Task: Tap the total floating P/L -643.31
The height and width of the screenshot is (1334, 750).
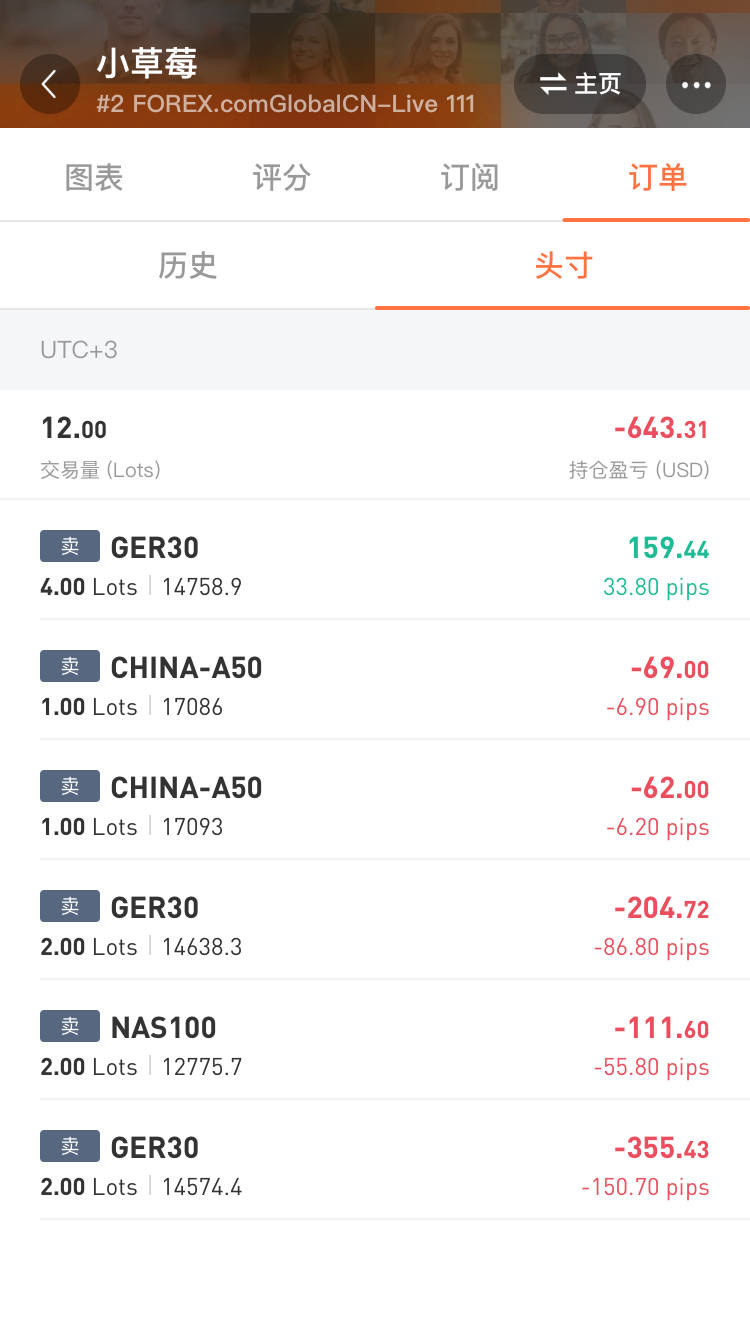Action: pyautogui.click(x=660, y=429)
